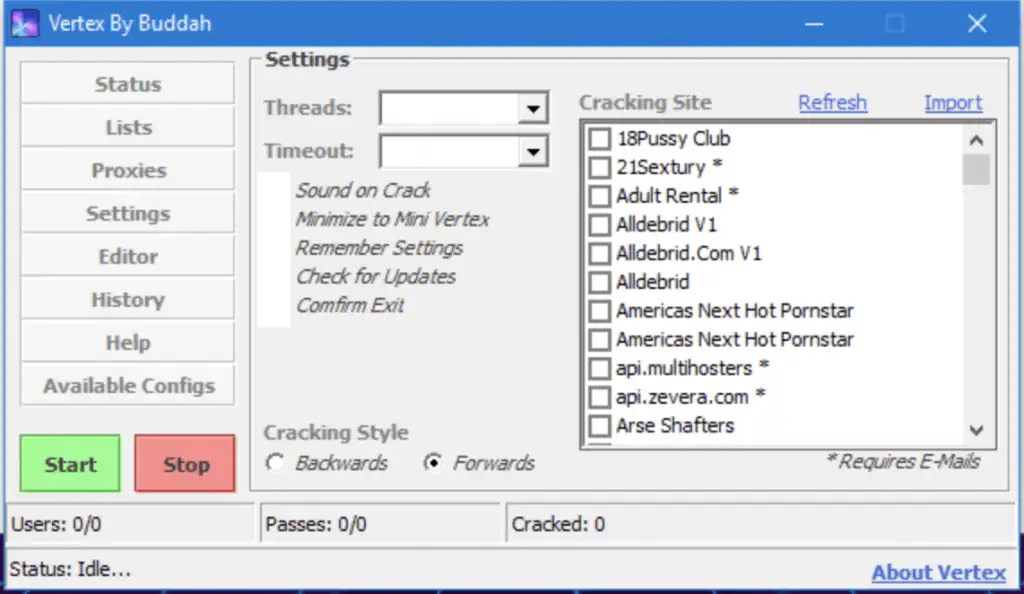Check the api.zevera.com checkbox
This screenshot has width=1024, height=594.
pyautogui.click(x=599, y=397)
